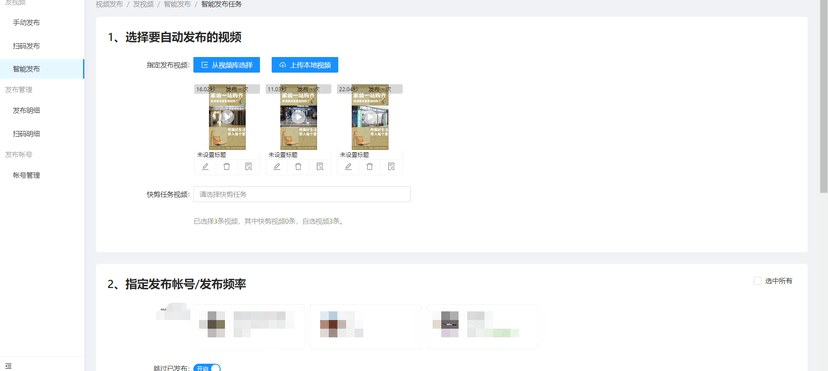Click the heading 1、选择要自动发布的视频

coord(175,37)
